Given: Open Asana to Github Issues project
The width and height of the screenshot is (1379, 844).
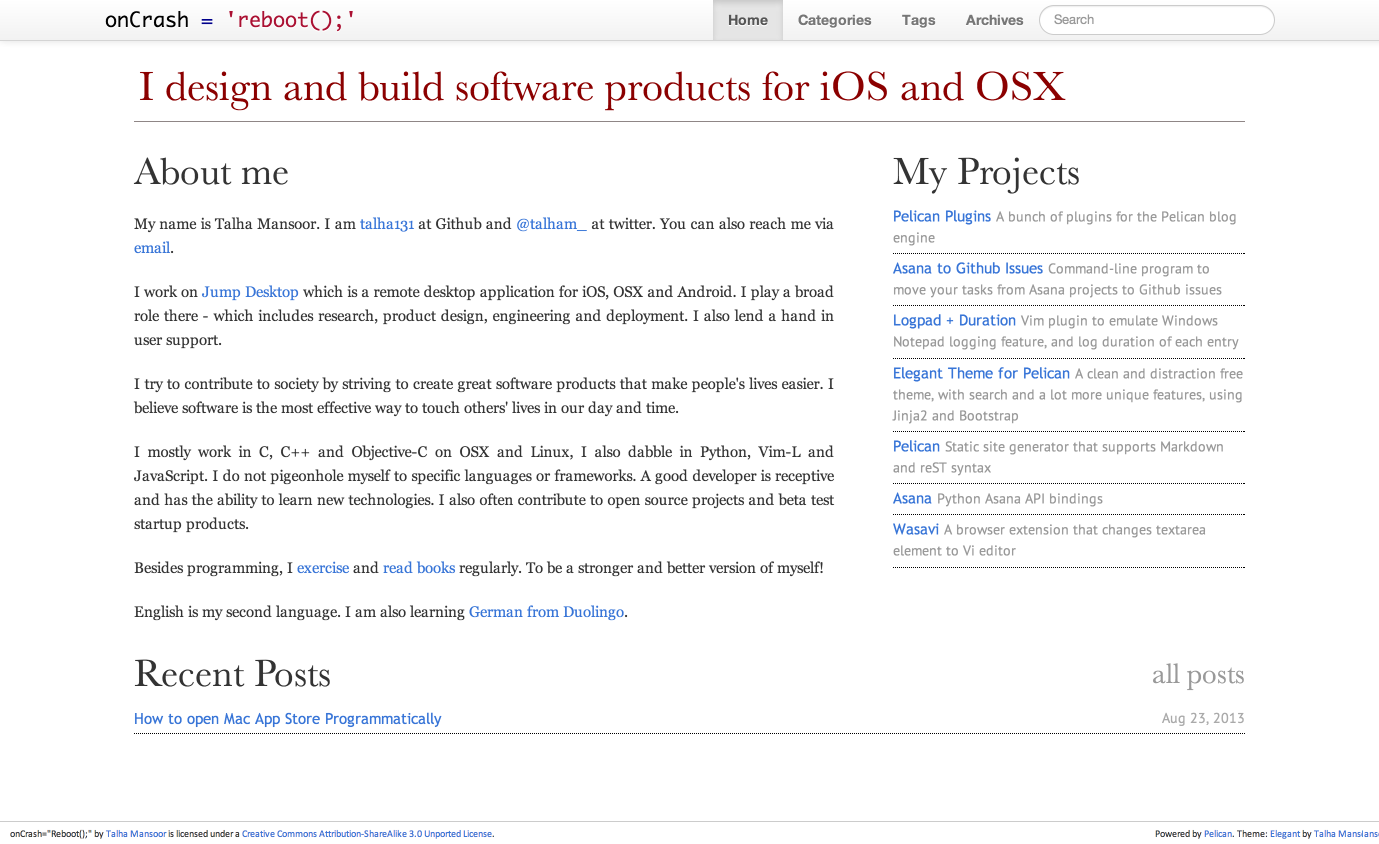Looking at the screenshot, I should 968,268.
